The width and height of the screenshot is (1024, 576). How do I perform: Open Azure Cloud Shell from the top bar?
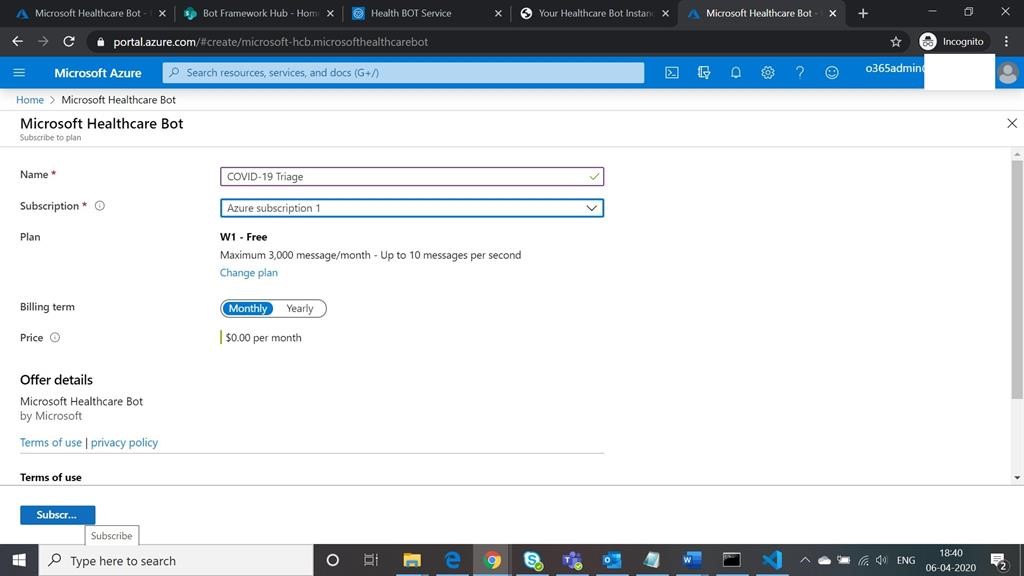tap(672, 72)
